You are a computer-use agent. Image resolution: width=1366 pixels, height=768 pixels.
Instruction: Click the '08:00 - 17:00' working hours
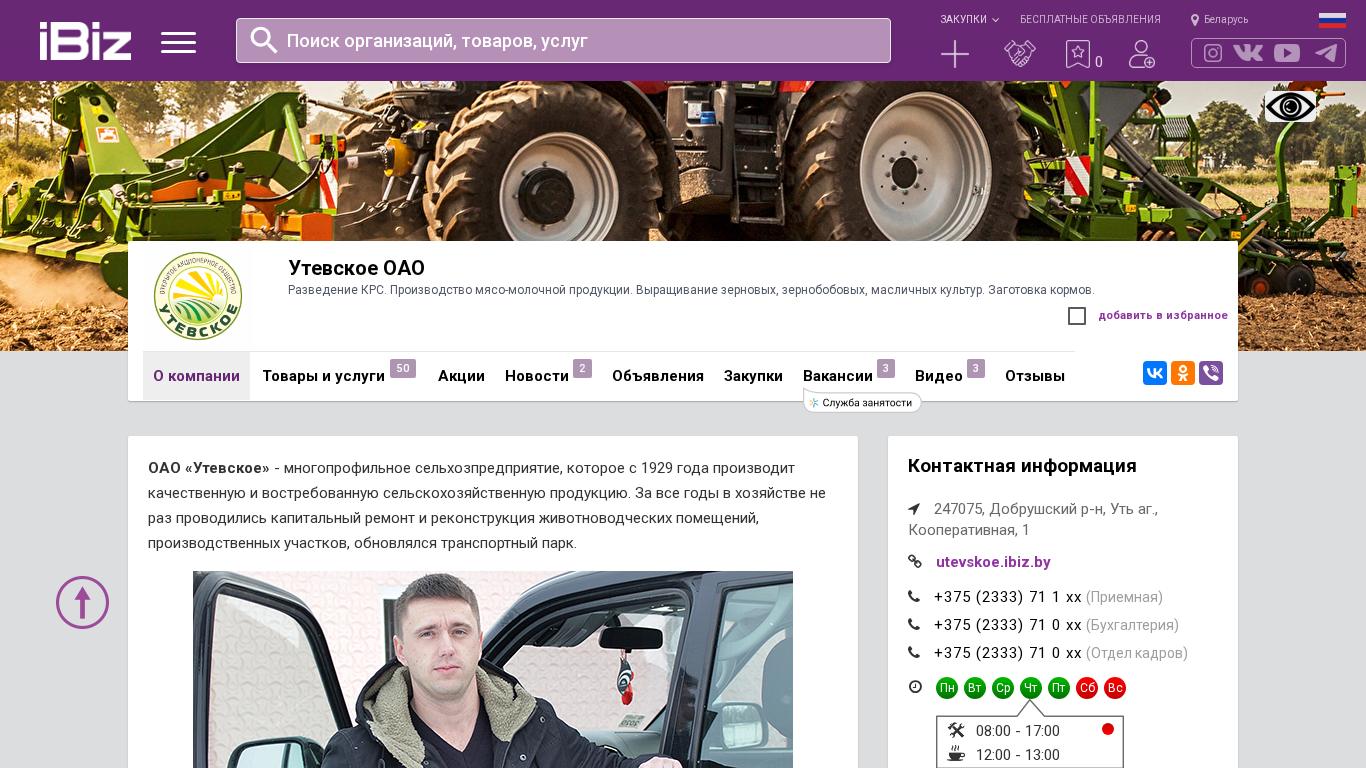[x=1017, y=731]
